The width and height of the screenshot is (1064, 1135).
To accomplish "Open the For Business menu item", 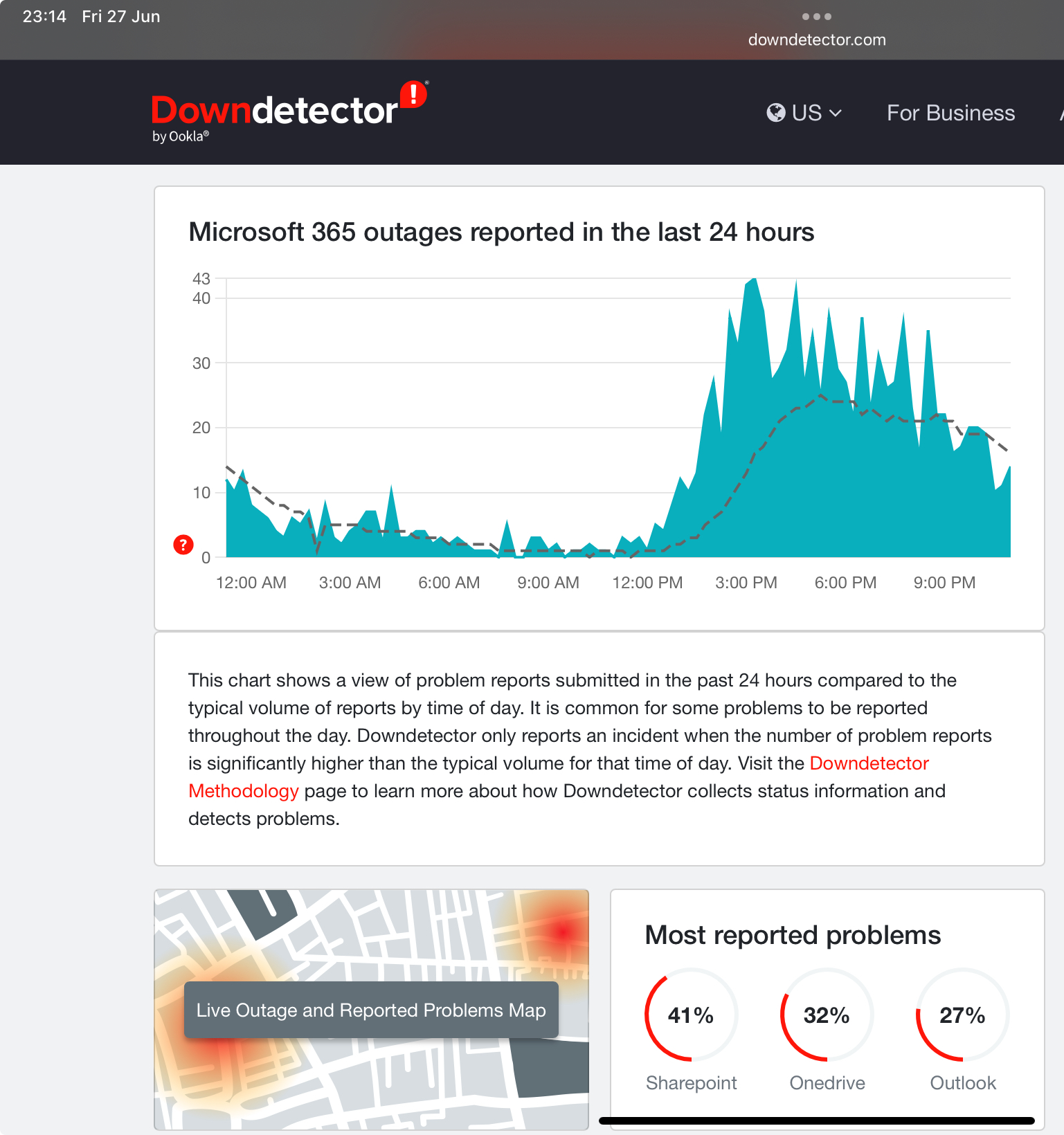I will [950, 113].
